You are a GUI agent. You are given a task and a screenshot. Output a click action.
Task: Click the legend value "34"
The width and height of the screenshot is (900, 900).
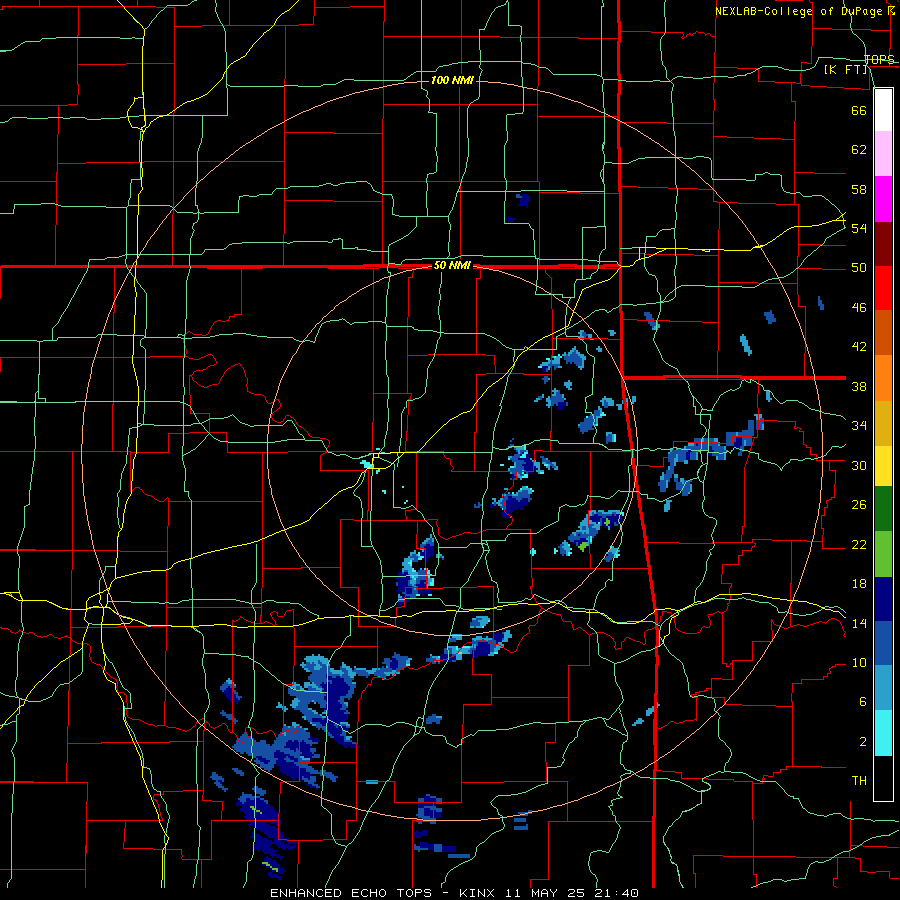click(859, 426)
